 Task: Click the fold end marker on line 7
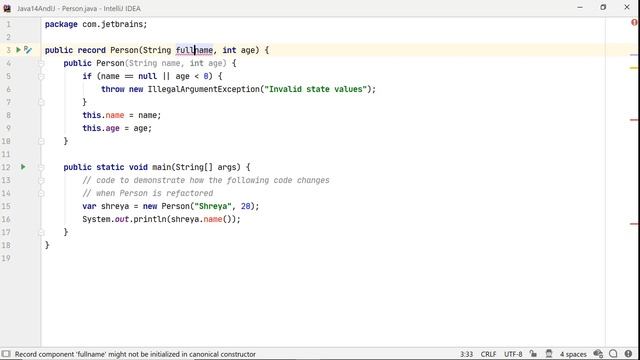point(41,102)
